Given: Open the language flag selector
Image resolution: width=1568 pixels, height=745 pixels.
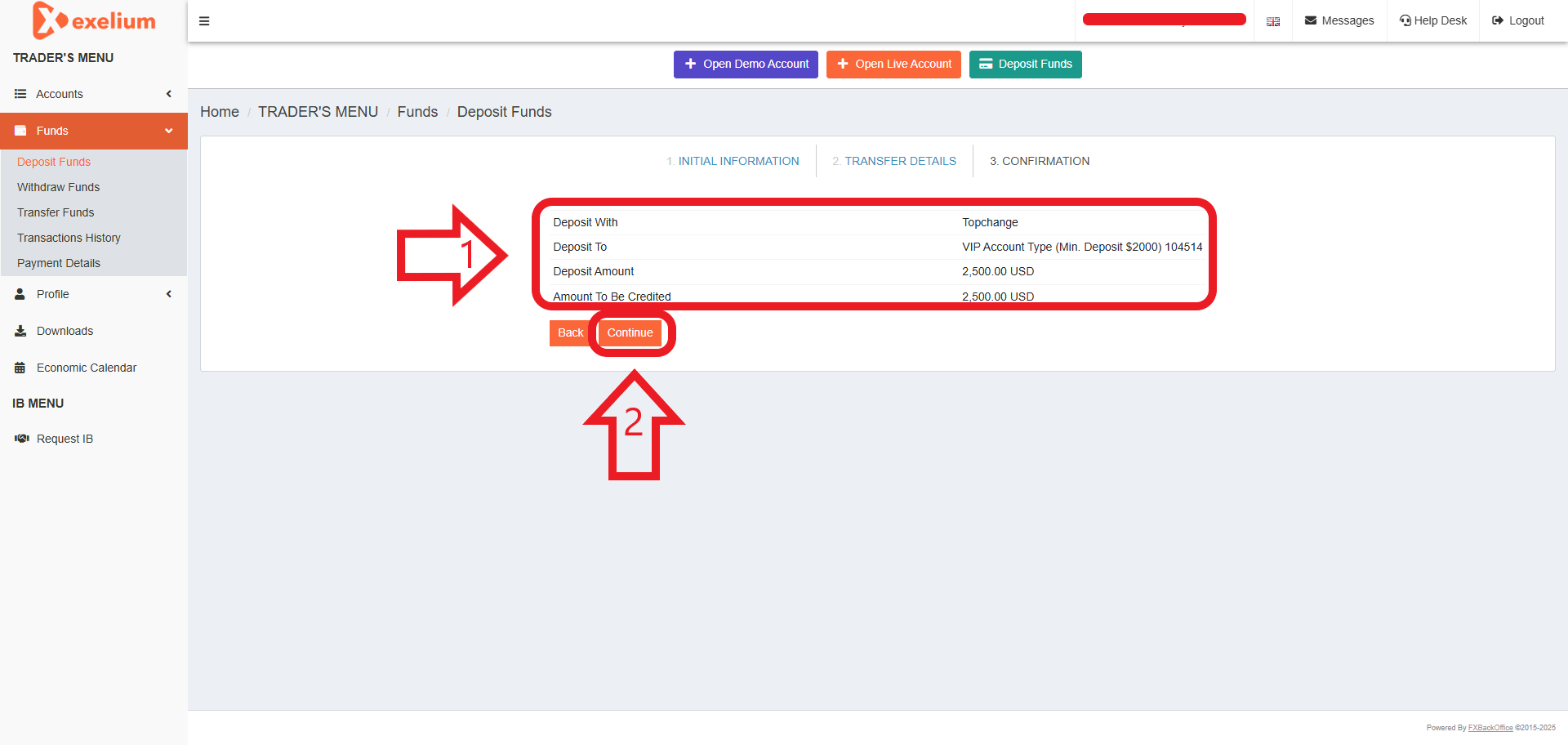Looking at the screenshot, I should point(1272,21).
